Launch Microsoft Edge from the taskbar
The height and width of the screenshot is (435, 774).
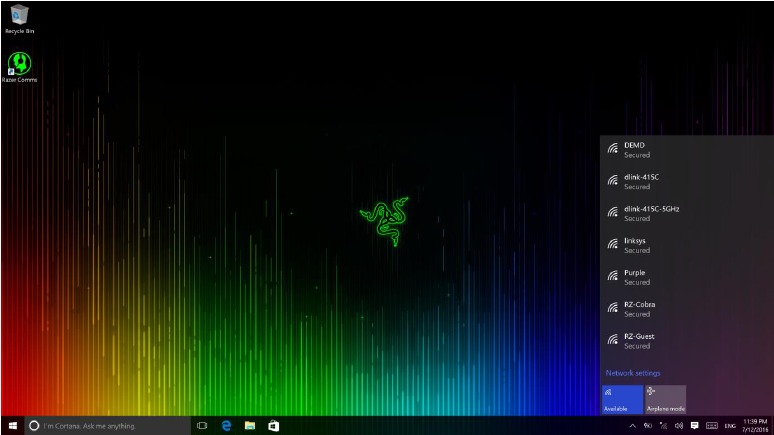pos(226,426)
